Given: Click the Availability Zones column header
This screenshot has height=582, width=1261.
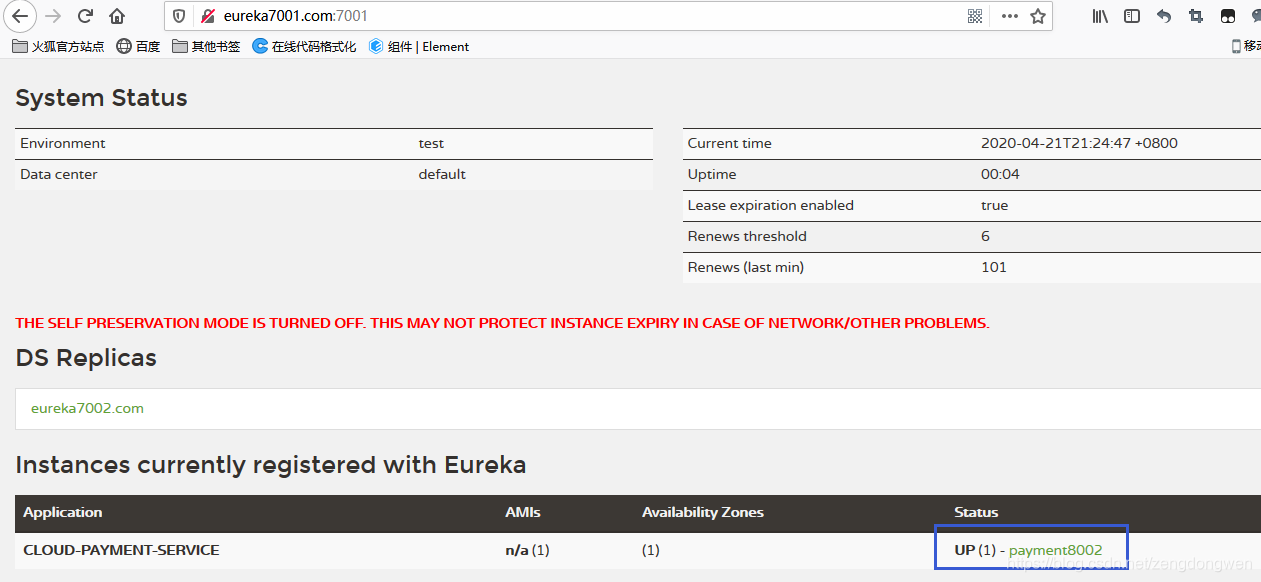Looking at the screenshot, I should coord(703,512).
